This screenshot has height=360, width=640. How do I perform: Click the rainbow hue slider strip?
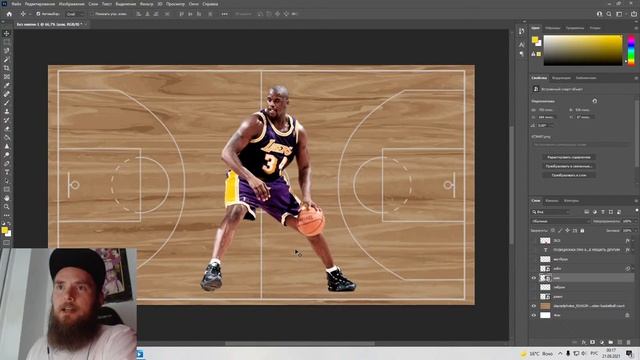pyautogui.click(x=631, y=50)
